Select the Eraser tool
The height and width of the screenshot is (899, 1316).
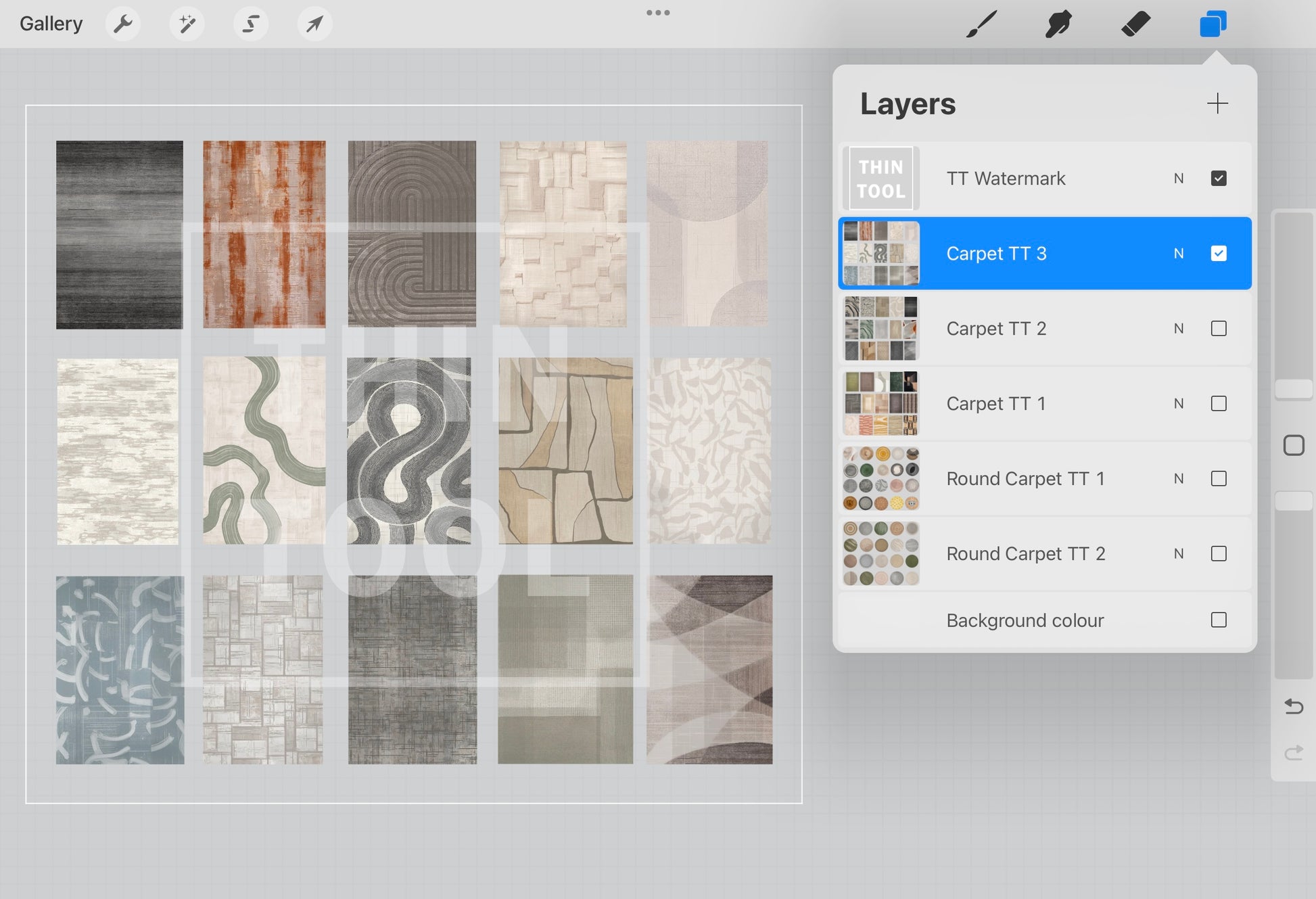[1135, 24]
